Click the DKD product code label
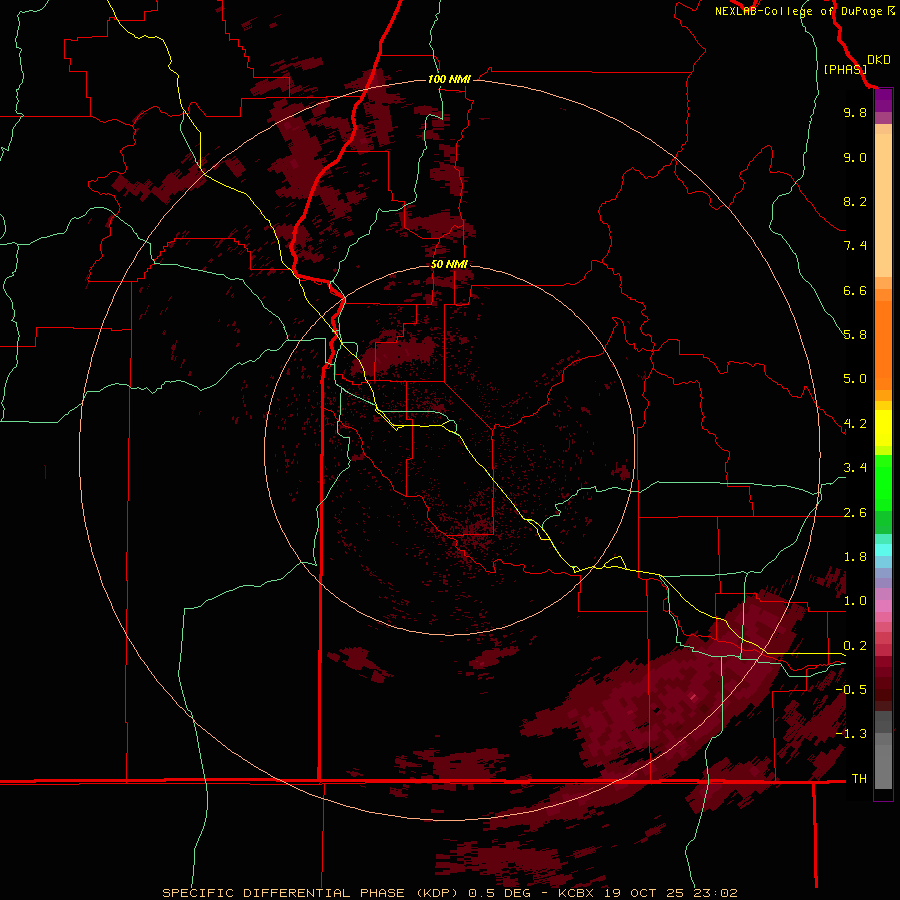This screenshot has width=900, height=900. tap(879, 60)
